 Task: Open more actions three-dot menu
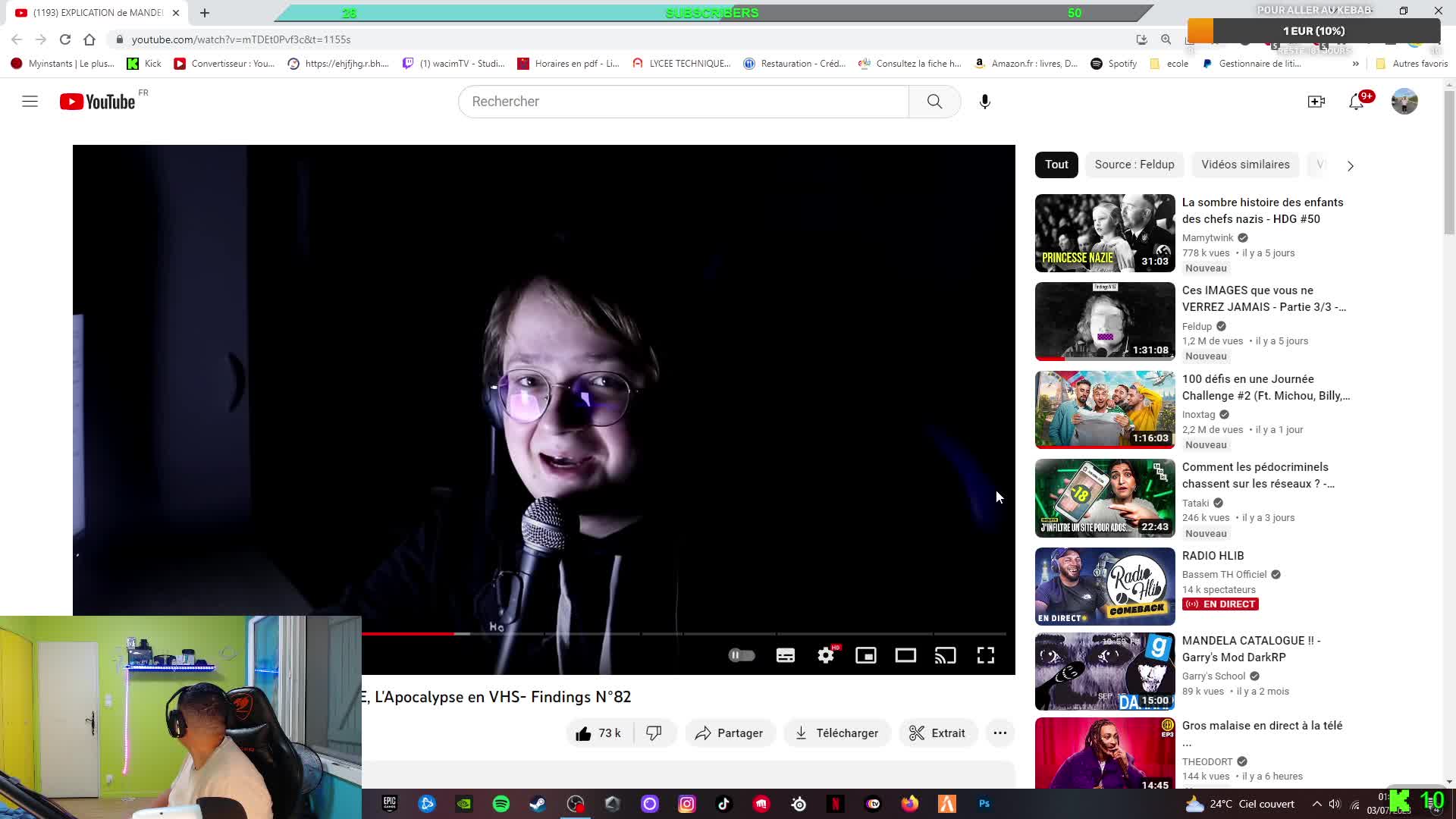(x=1000, y=733)
